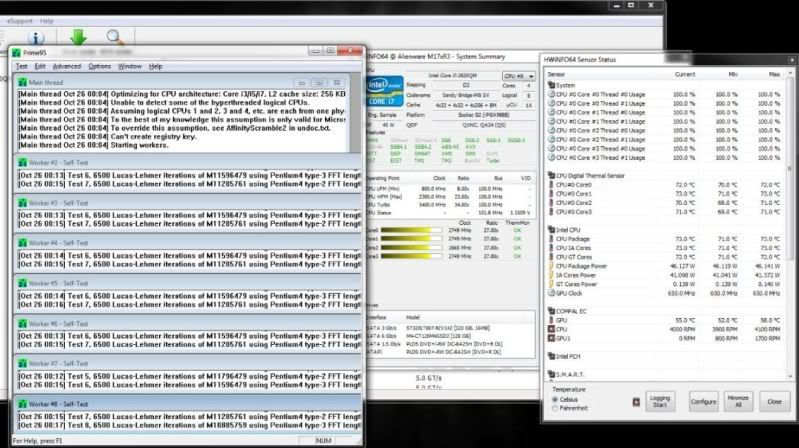Viewport: 799px width, 448px height.
Task: Open the Edit menu in Prime95
Action: tap(40, 66)
